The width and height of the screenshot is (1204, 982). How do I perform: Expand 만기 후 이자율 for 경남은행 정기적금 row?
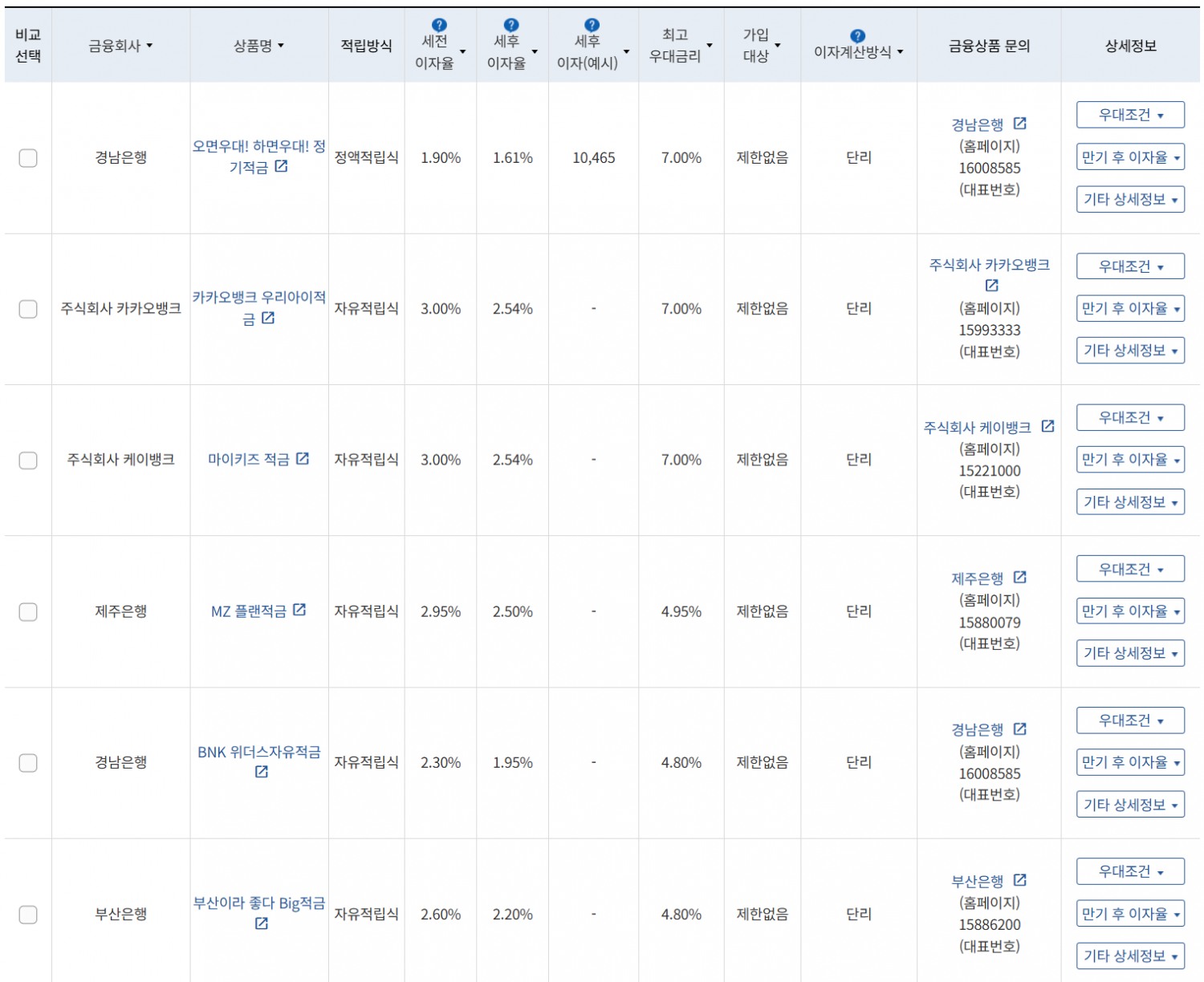click(x=1130, y=157)
